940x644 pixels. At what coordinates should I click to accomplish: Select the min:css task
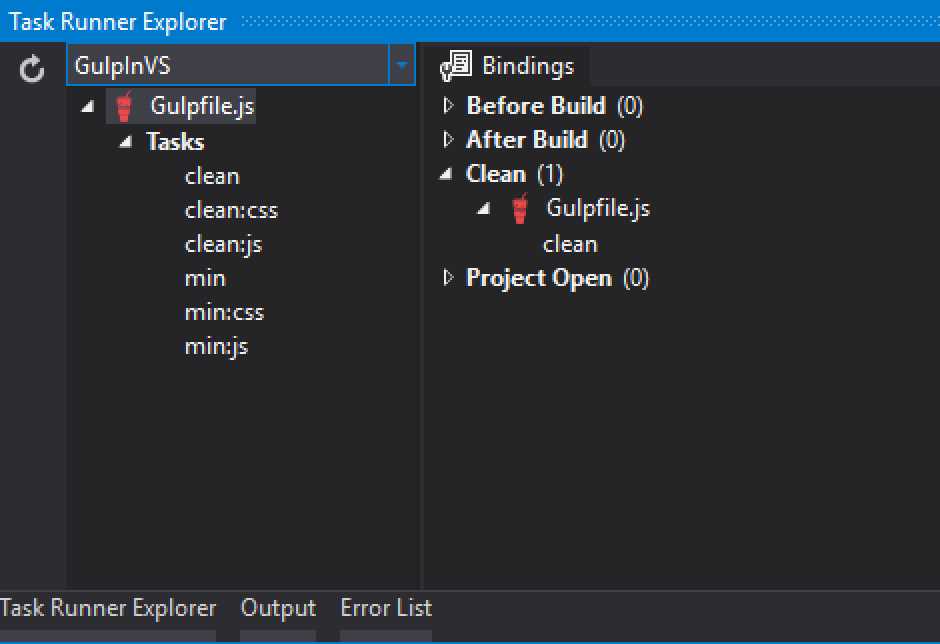224,312
